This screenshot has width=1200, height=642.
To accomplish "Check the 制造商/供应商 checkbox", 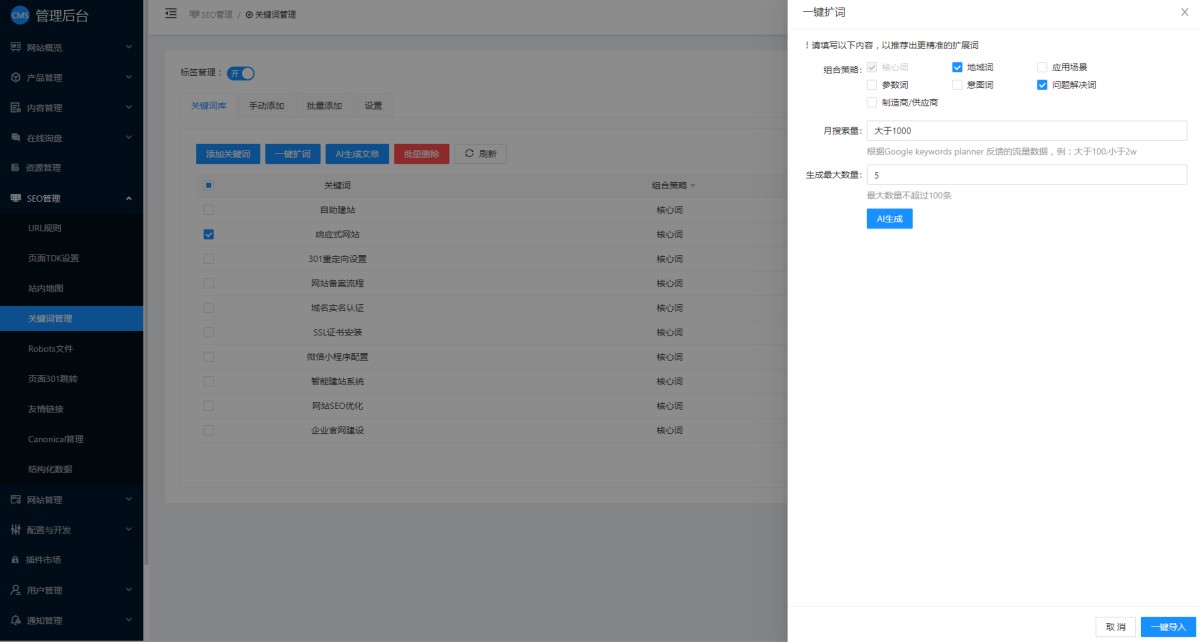I will pyautogui.click(x=872, y=102).
